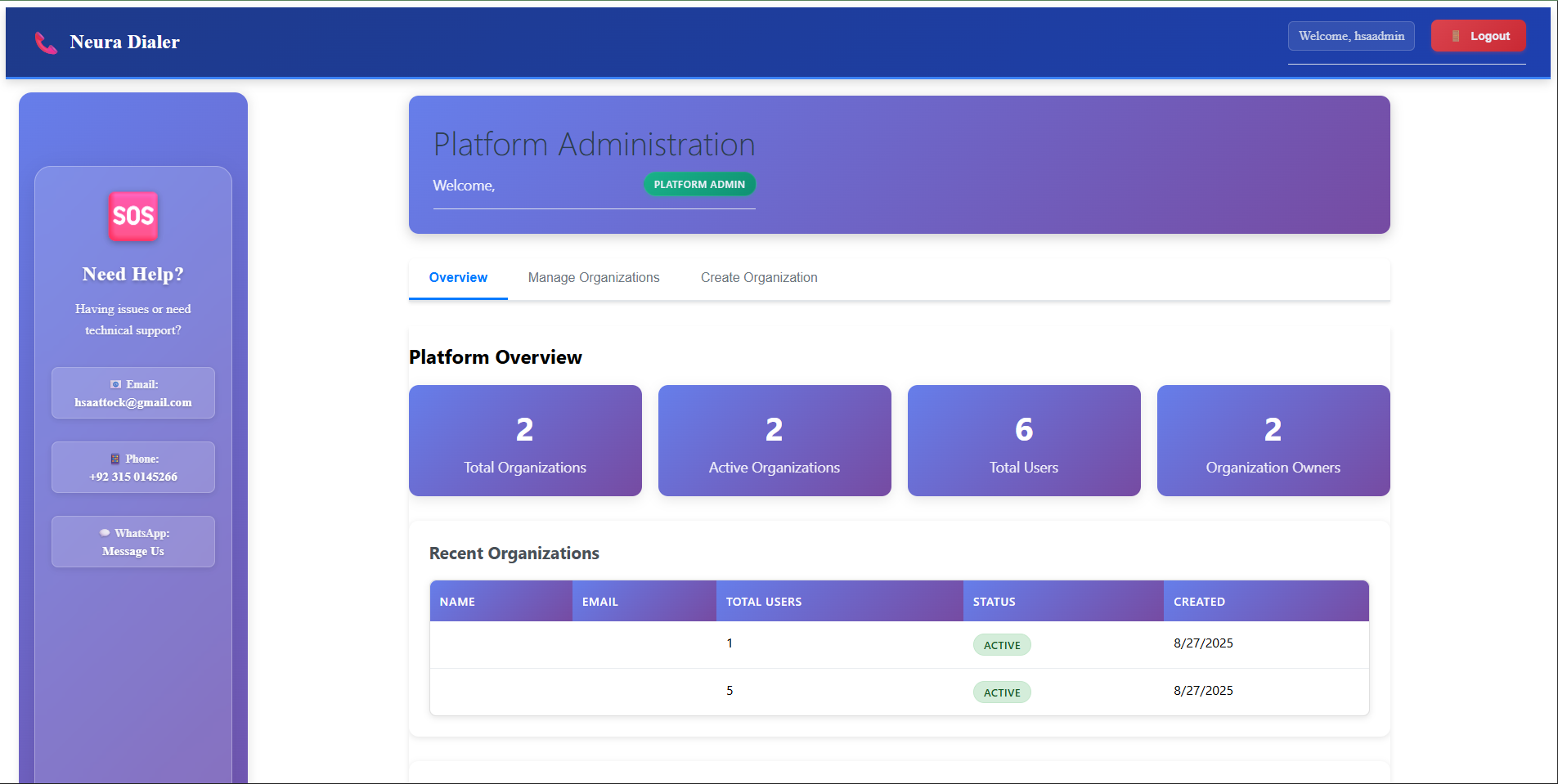Click the WhatsApp Message Us button
The height and width of the screenshot is (784, 1558).
pyautogui.click(x=133, y=542)
